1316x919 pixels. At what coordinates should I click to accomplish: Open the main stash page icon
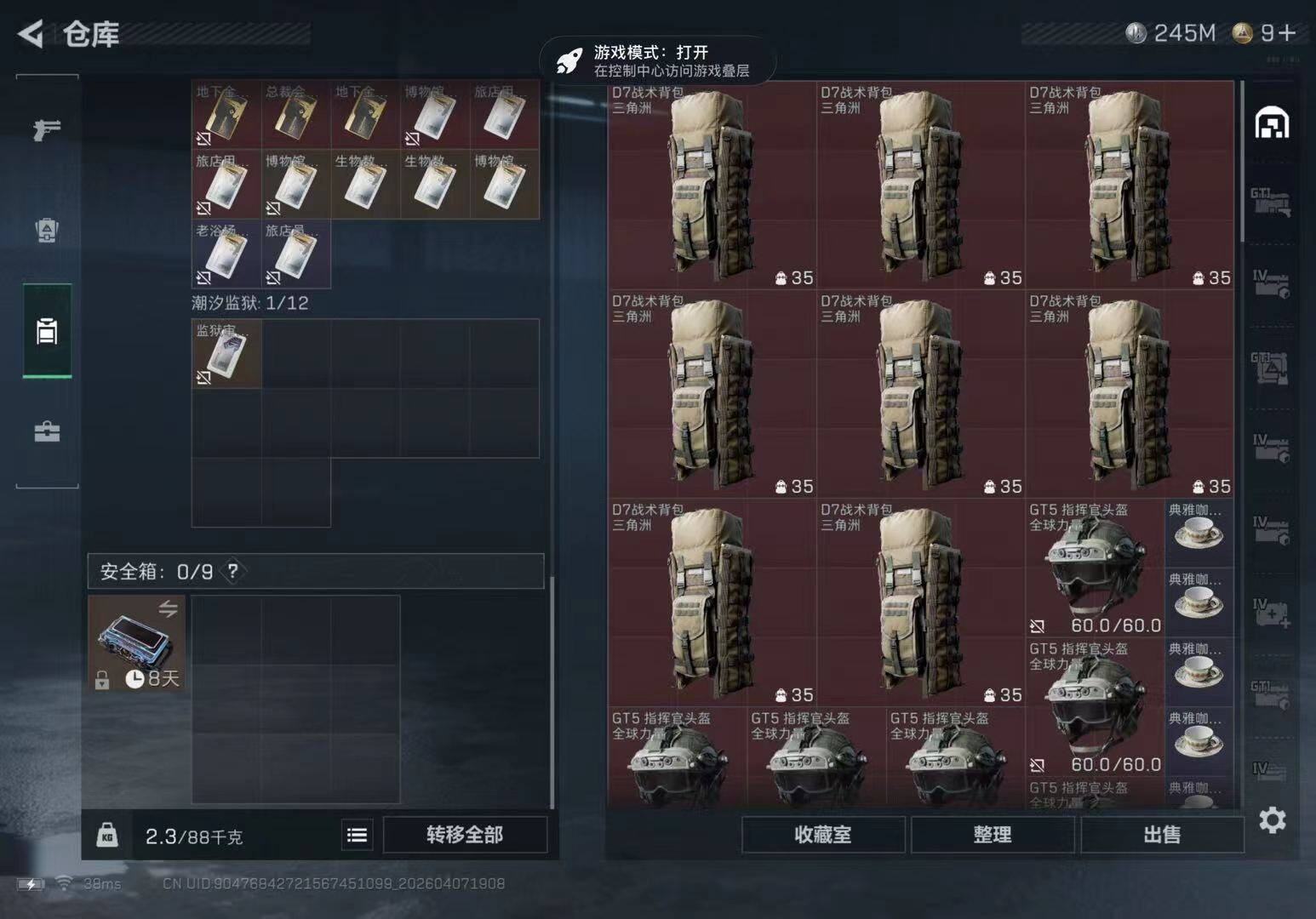pyautogui.click(x=1272, y=123)
